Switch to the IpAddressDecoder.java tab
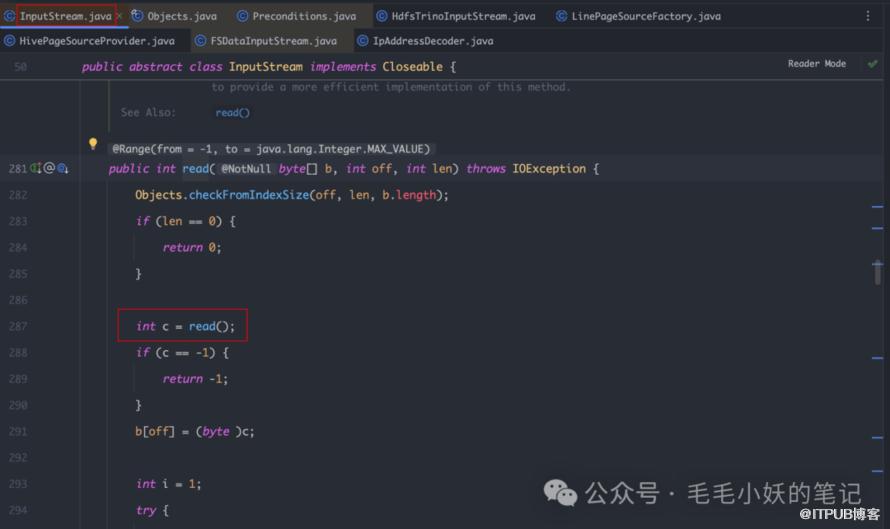Image resolution: width=890 pixels, height=529 pixels. (x=432, y=42)
